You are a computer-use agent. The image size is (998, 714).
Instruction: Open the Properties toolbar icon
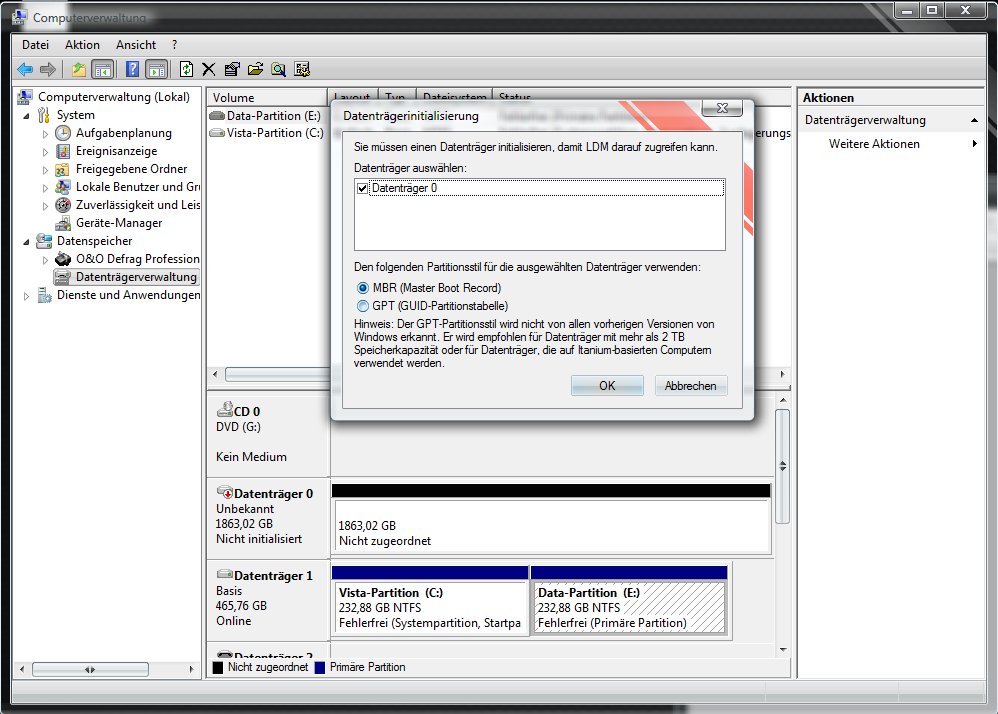click(x=232, y=69)
